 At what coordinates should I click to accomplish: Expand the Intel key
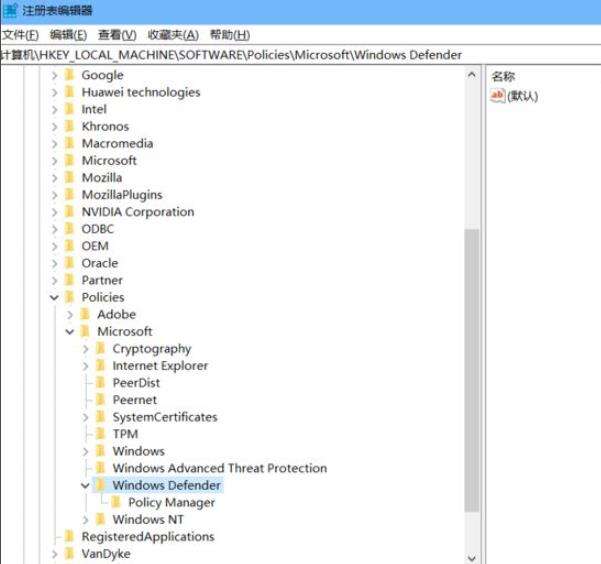(54, 110)
